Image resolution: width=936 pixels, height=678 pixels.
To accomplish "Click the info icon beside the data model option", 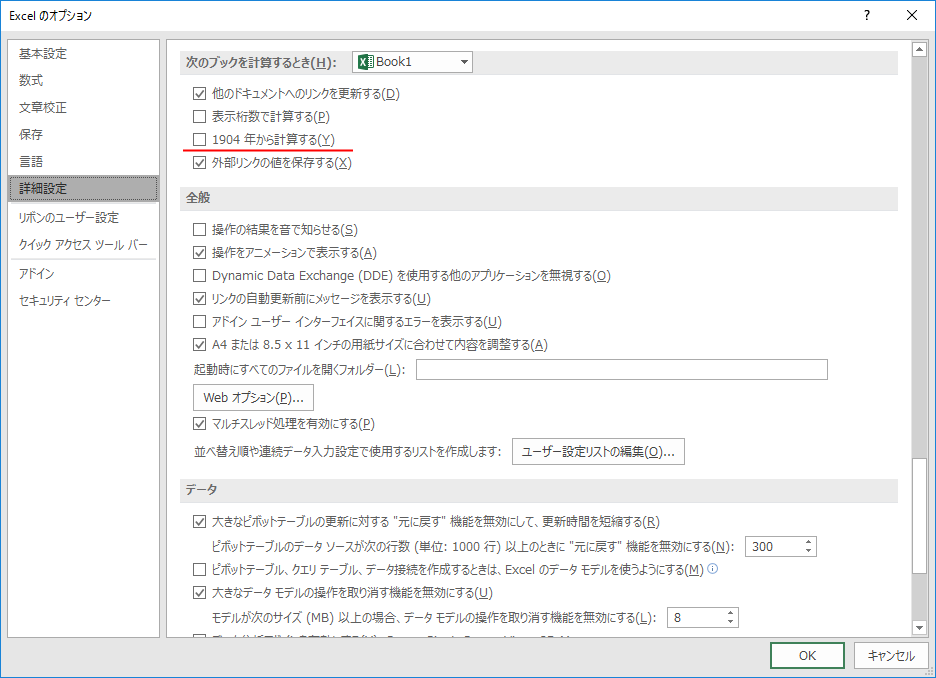I will pos(712,569).
